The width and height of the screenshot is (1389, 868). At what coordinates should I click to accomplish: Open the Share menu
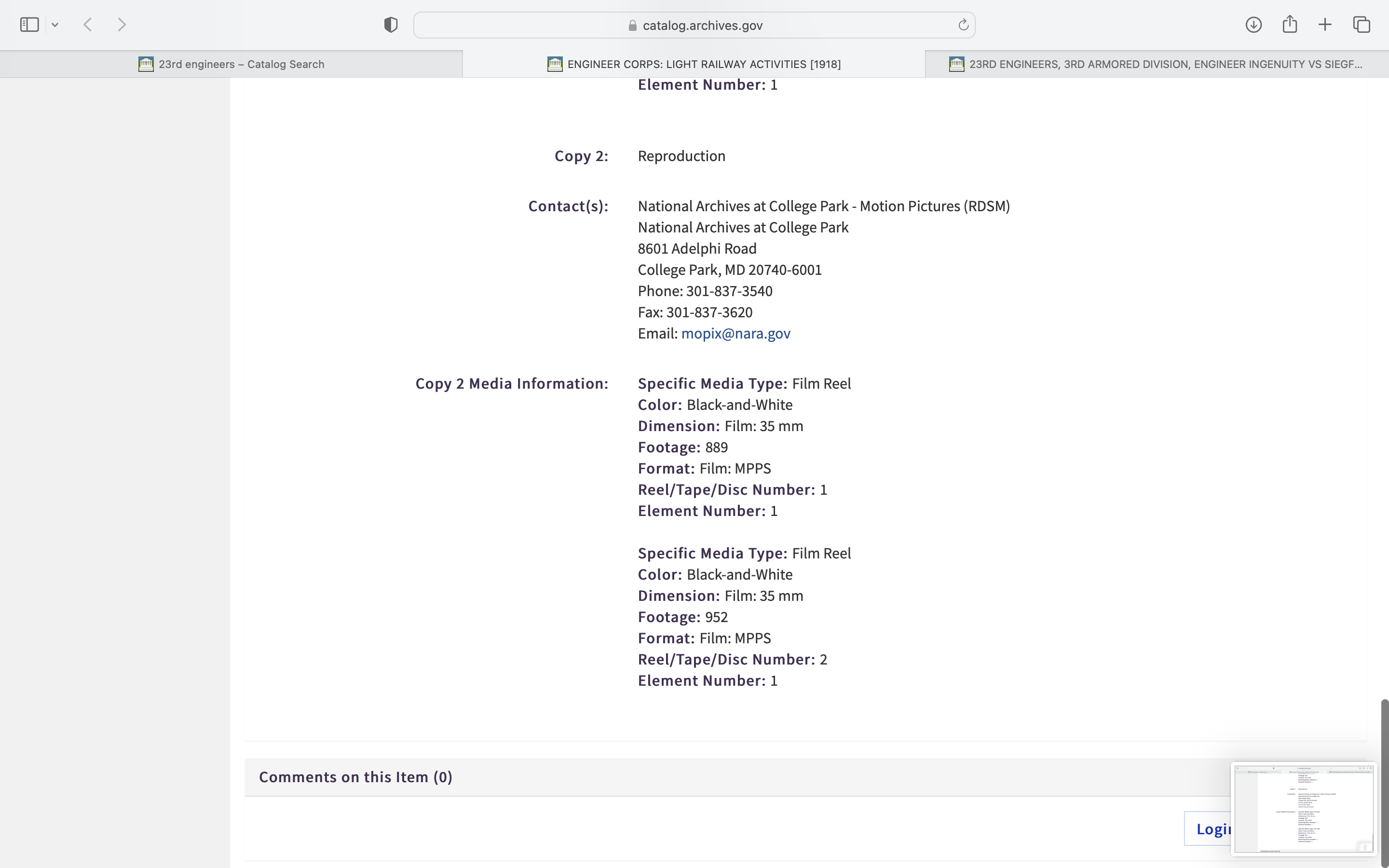1290,24
